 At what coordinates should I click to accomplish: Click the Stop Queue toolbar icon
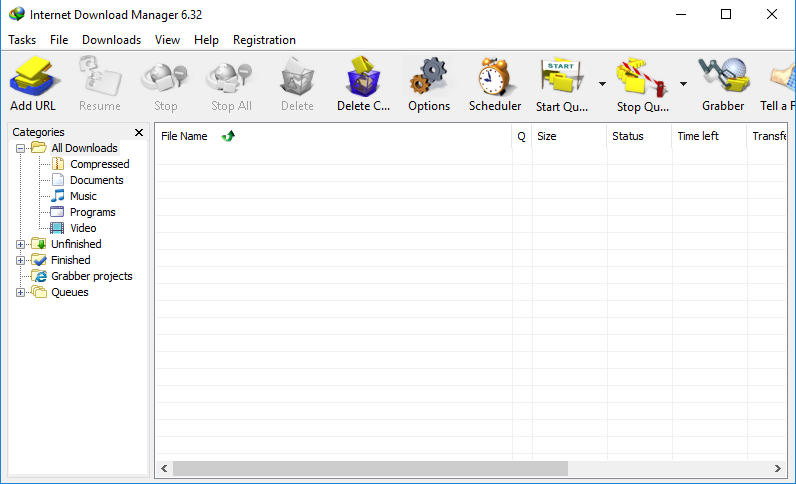642,76
